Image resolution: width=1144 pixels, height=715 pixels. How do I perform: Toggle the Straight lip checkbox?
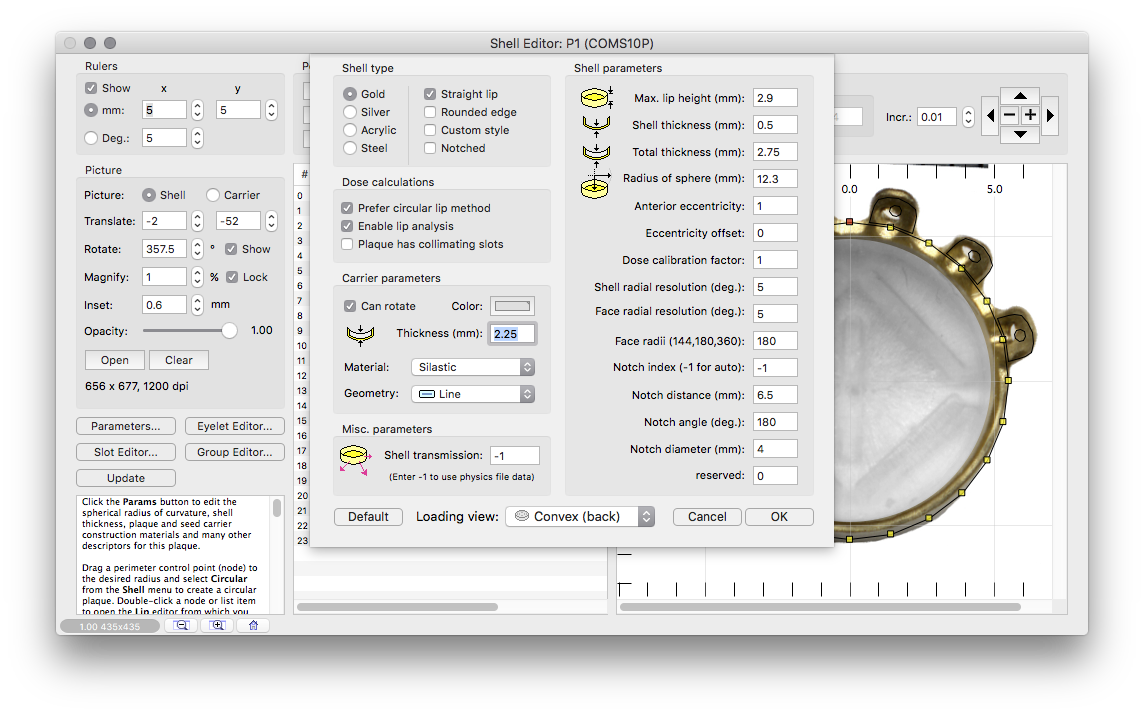430,94
